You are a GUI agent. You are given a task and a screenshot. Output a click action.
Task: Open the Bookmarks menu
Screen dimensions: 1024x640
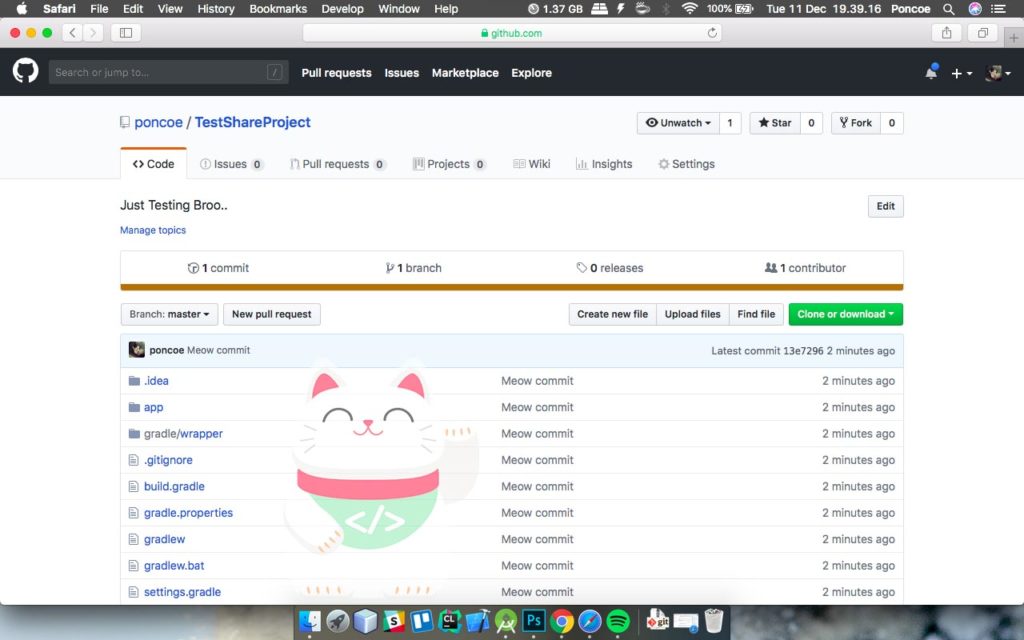[x=278, y=8]
